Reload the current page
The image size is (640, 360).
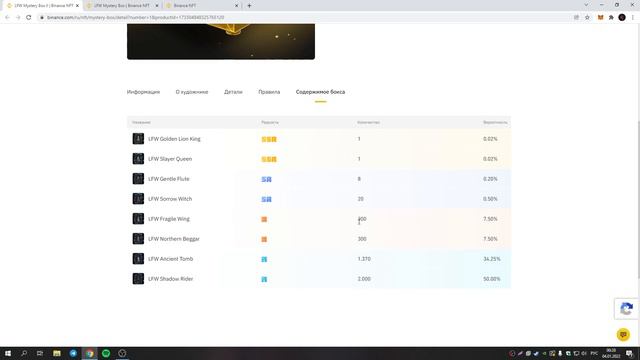pos(29,18)
